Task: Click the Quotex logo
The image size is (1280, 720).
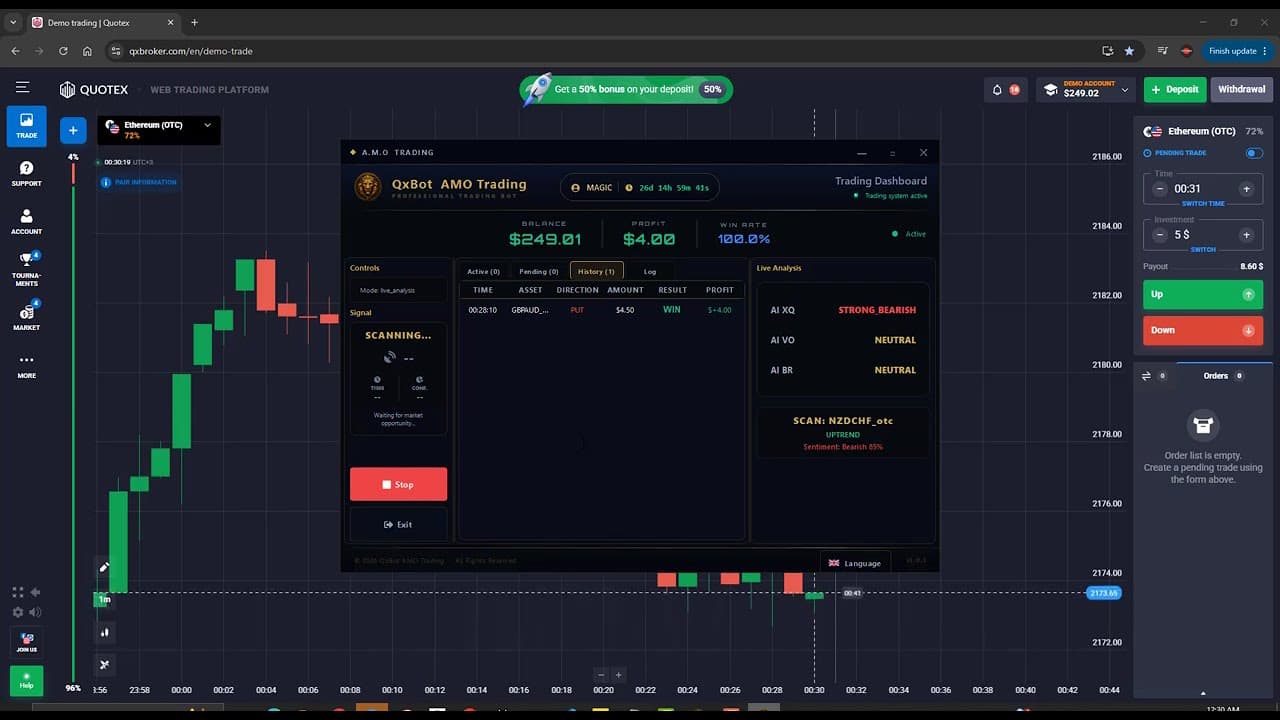Action: point(94,90)
